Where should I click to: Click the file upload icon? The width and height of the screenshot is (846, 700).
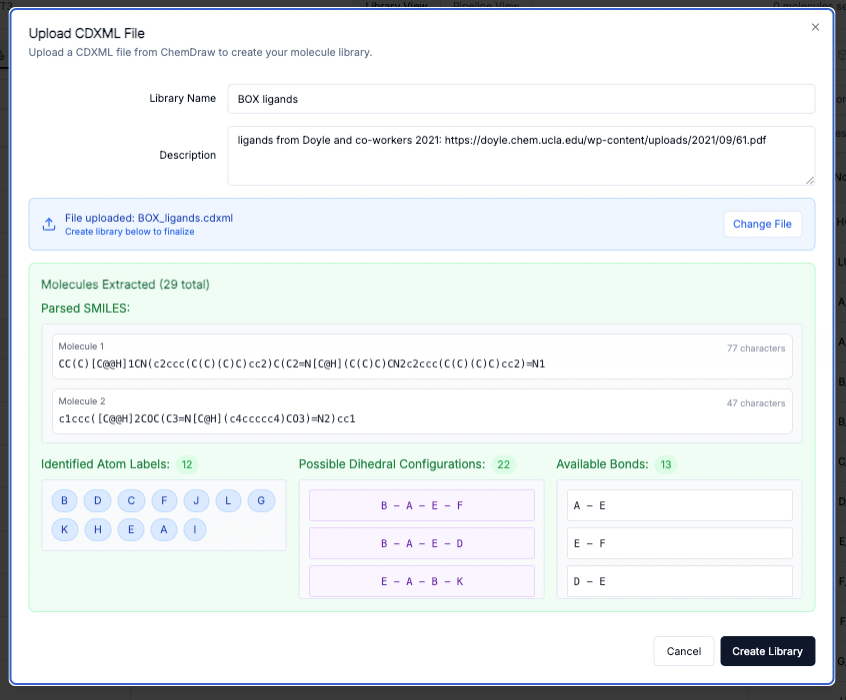pos(48,224)
